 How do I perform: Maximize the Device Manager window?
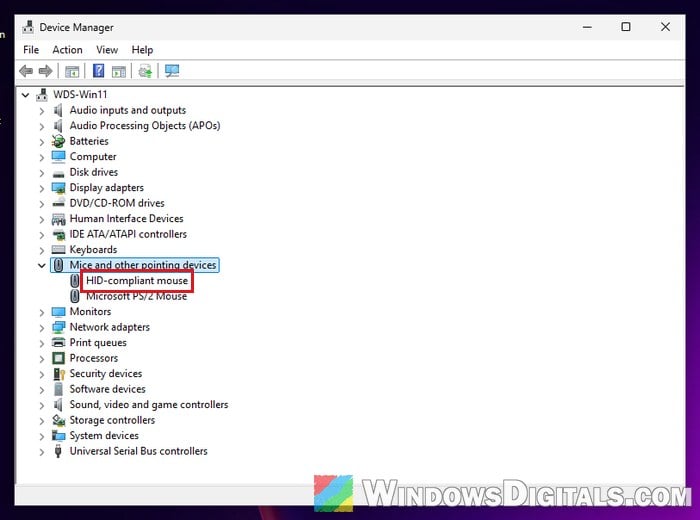(626, 27)
